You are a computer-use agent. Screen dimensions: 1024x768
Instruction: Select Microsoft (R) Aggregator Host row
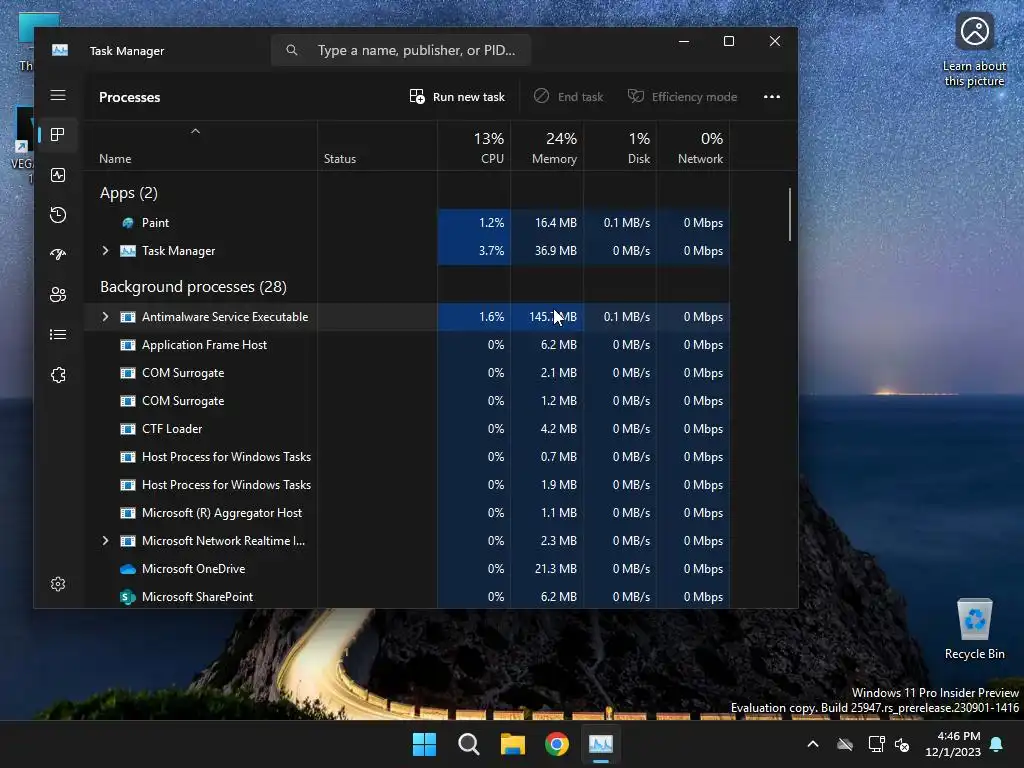(407, 513)
